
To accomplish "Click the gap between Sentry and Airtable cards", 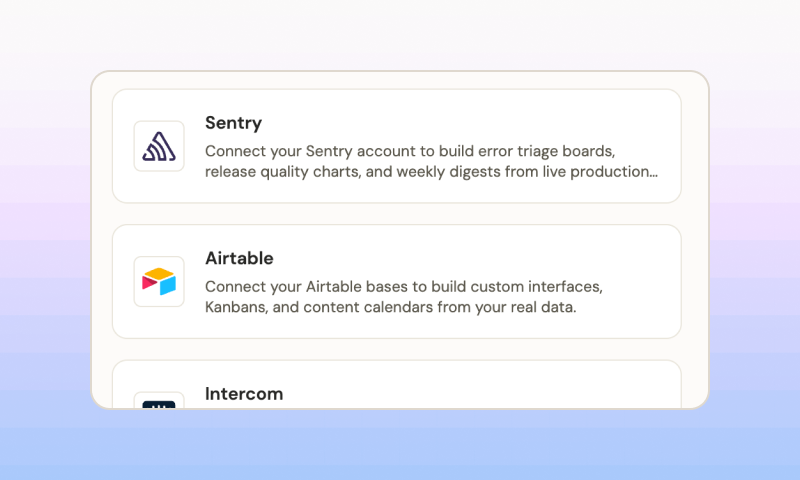I will pyautogui.click(x=397, y=214).
